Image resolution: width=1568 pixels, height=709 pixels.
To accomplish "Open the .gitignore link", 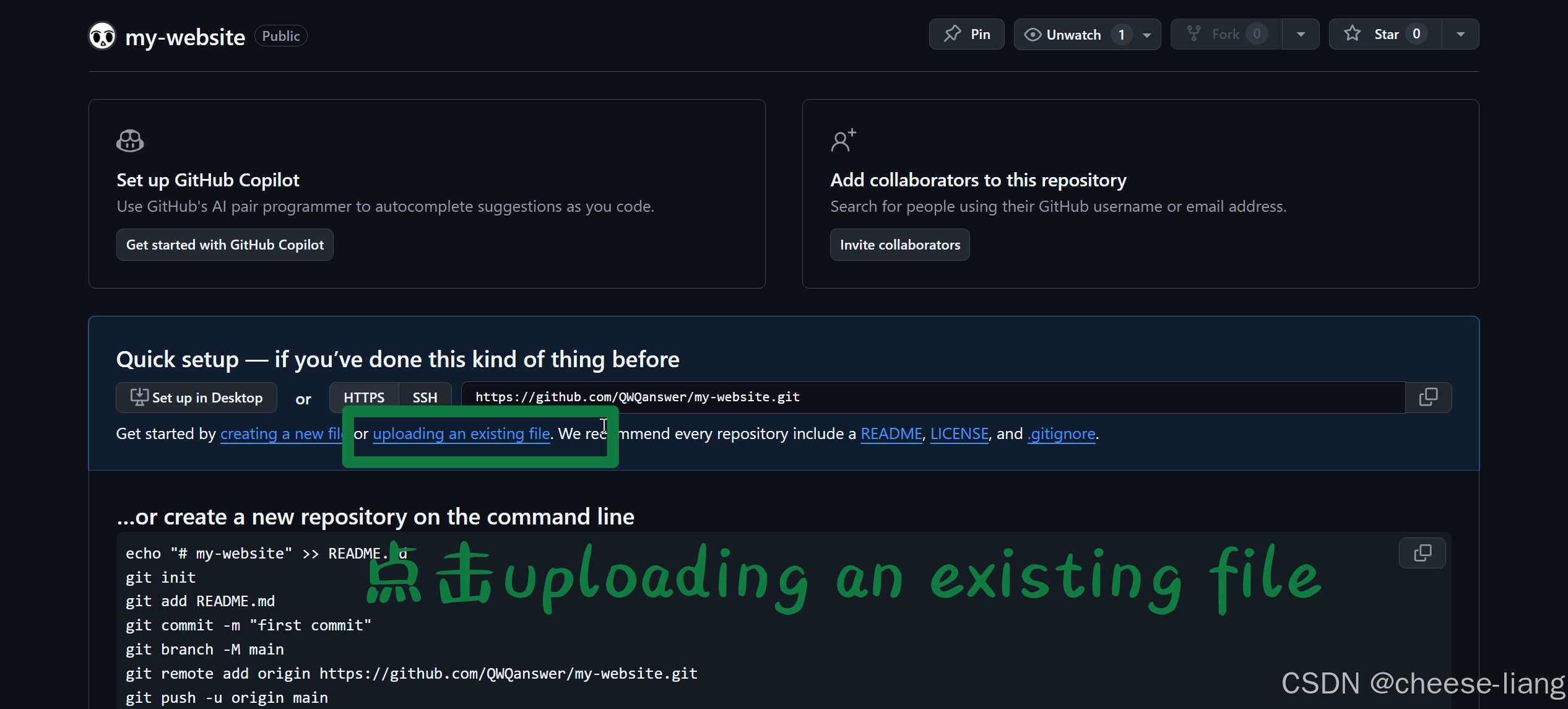I will (1062, 433).
